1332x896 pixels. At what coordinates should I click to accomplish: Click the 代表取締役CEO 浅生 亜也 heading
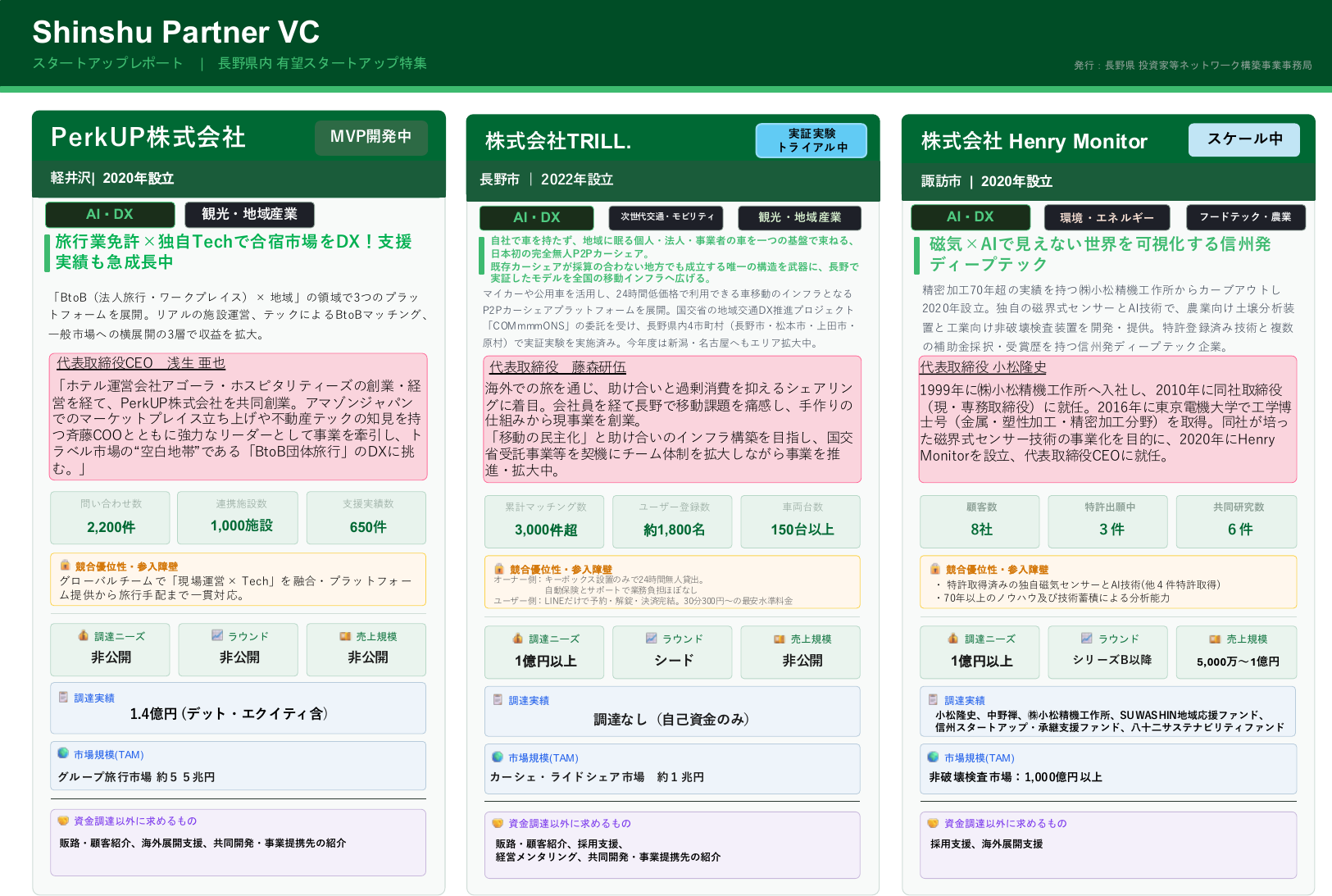point(140,363)
